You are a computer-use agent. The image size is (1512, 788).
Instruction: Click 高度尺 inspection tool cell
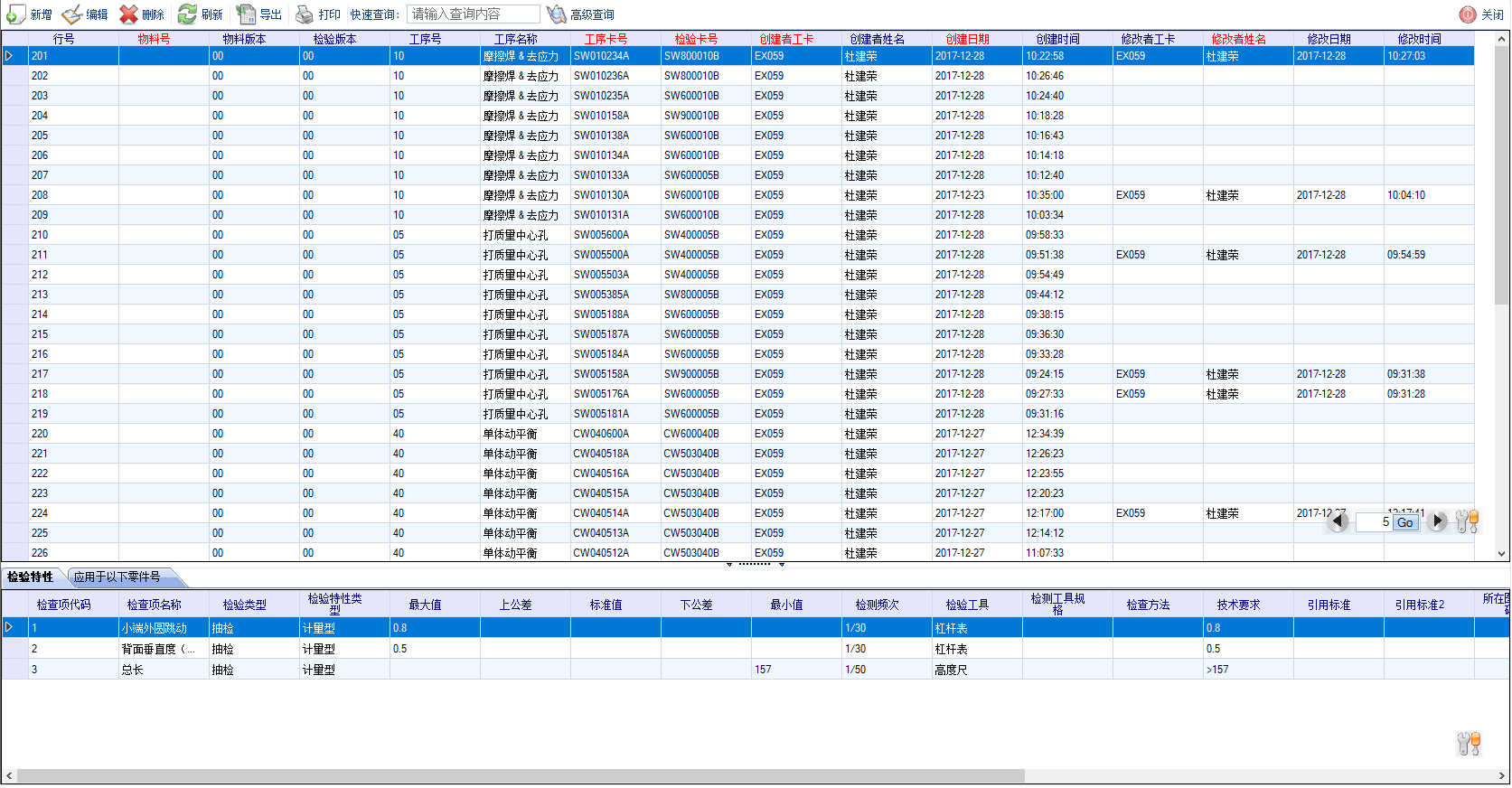(x=977, y=670)
